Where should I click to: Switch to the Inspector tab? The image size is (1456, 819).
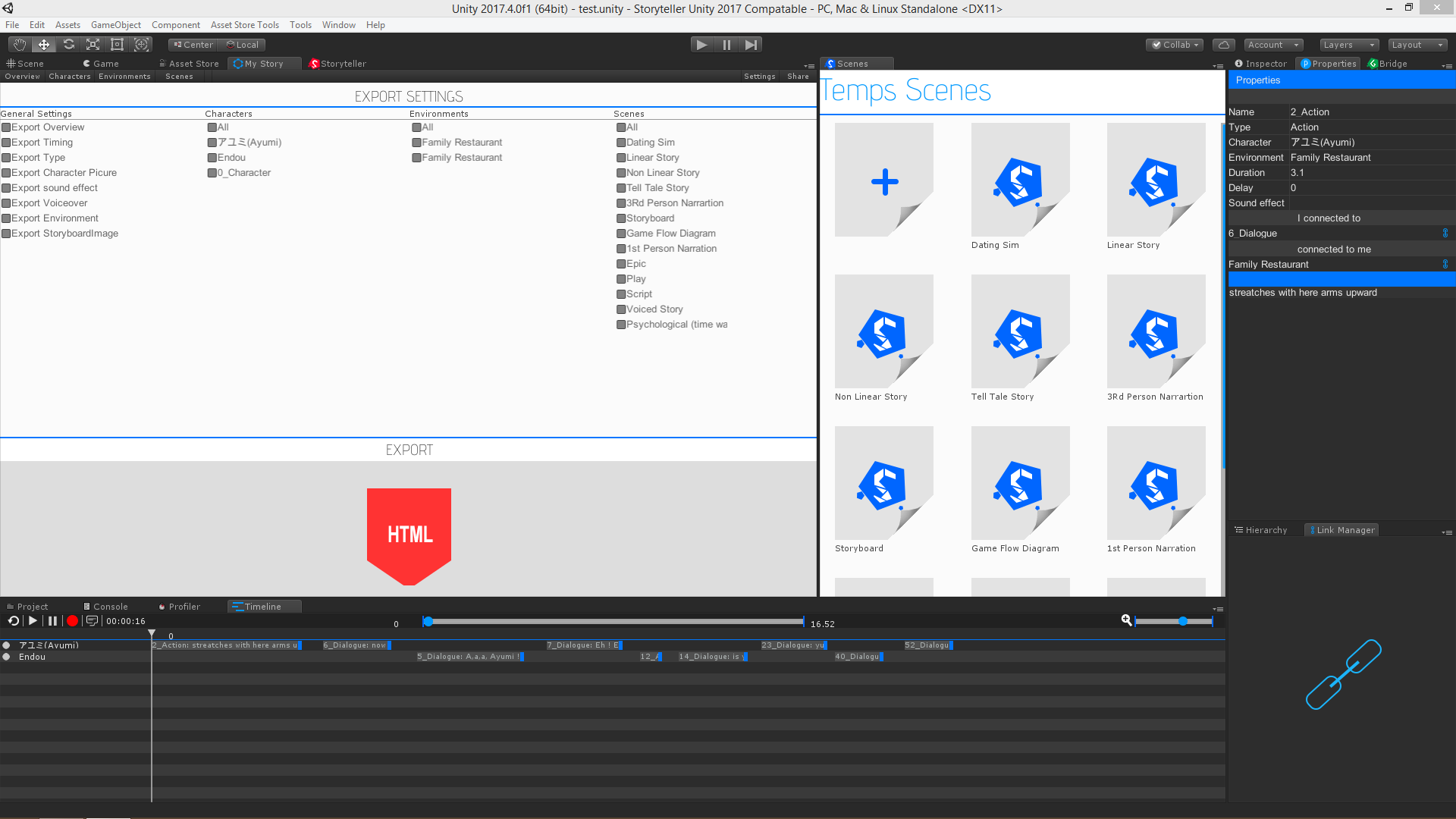1260,64
